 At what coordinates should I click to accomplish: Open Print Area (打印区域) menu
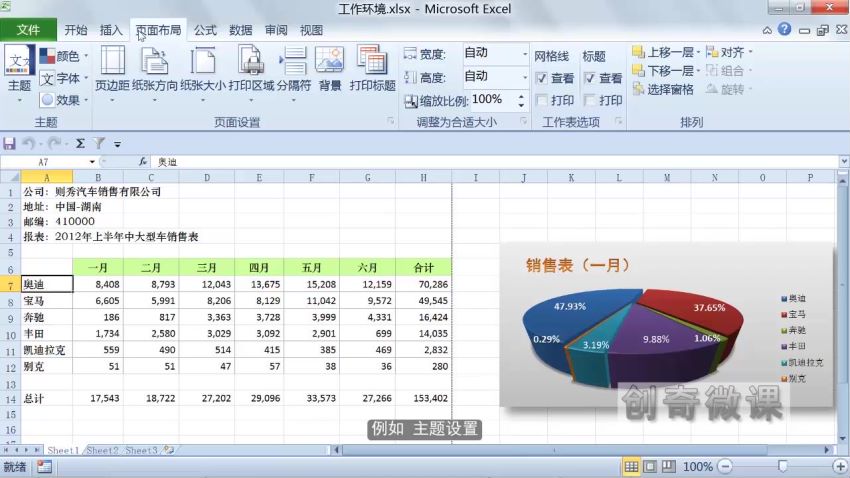251,74
